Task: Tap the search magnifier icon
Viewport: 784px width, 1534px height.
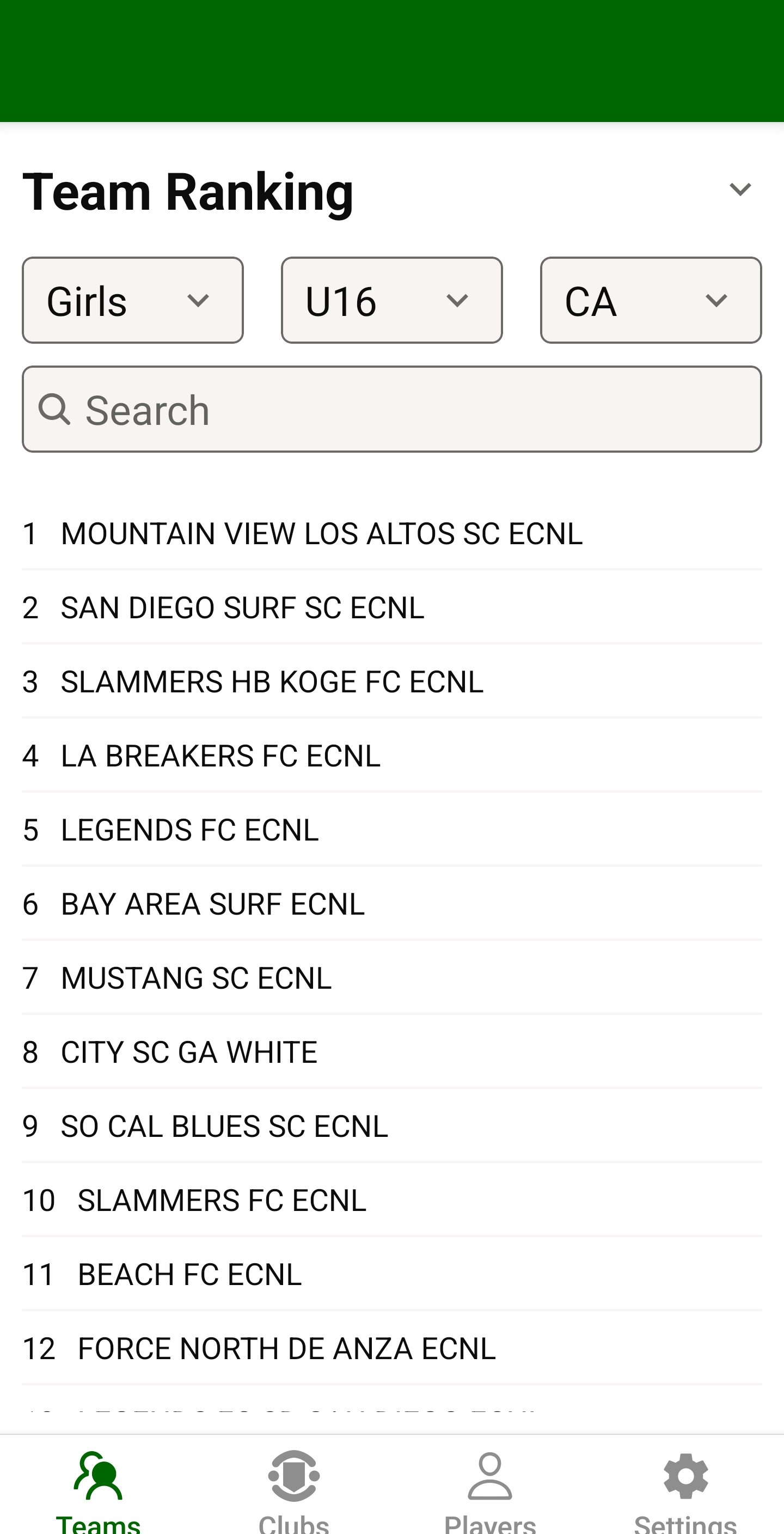Action: pos(55,410)
